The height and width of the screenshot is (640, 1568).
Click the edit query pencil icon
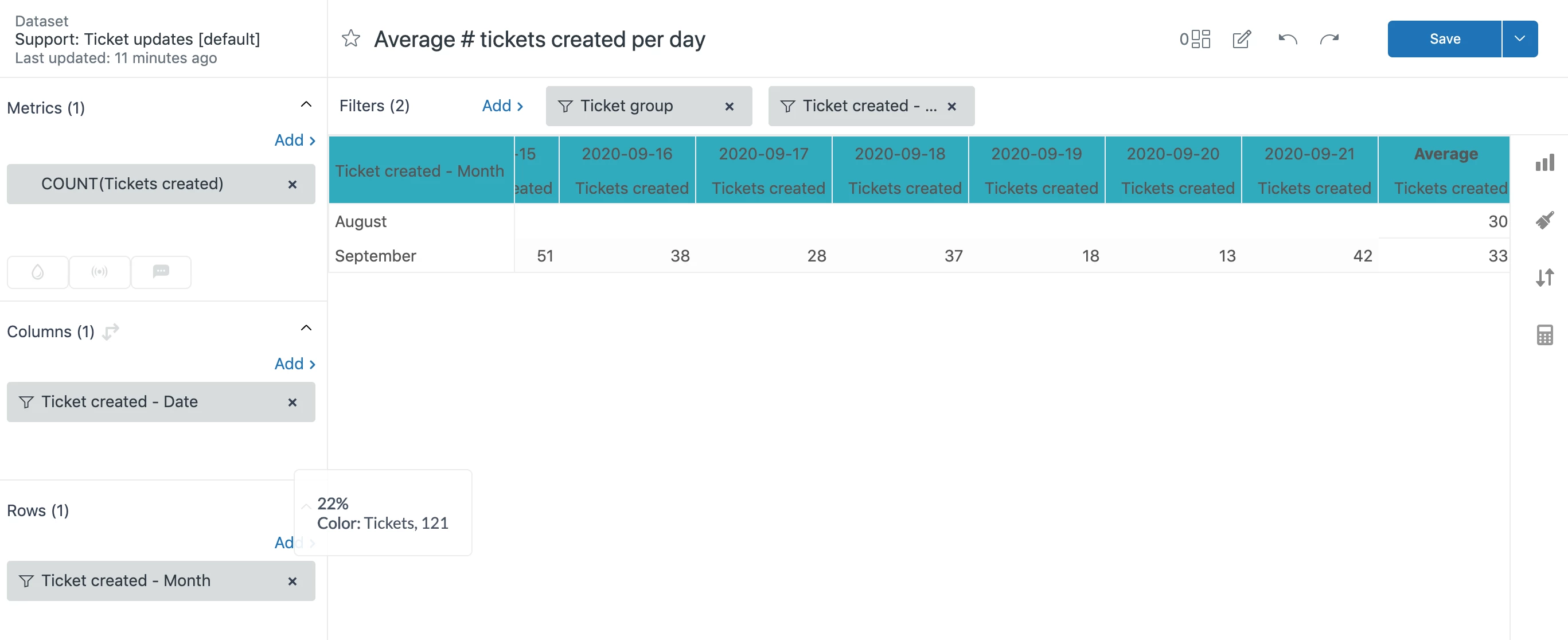click(1241, 39)
